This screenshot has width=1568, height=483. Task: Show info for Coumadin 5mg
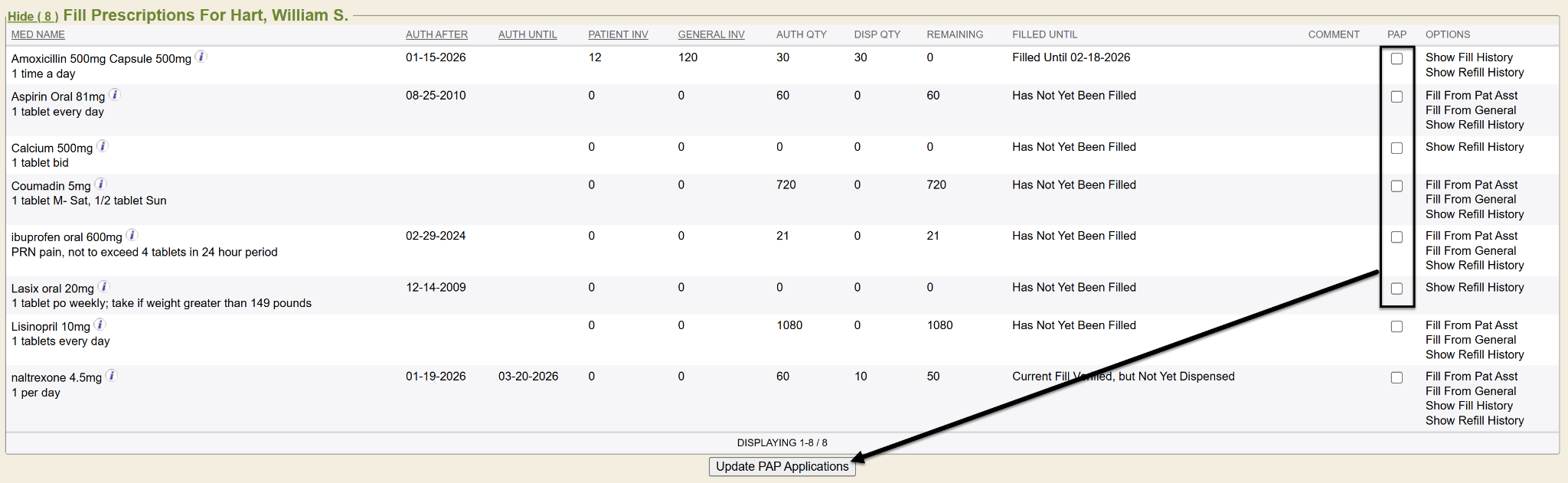tap(100, 184)
